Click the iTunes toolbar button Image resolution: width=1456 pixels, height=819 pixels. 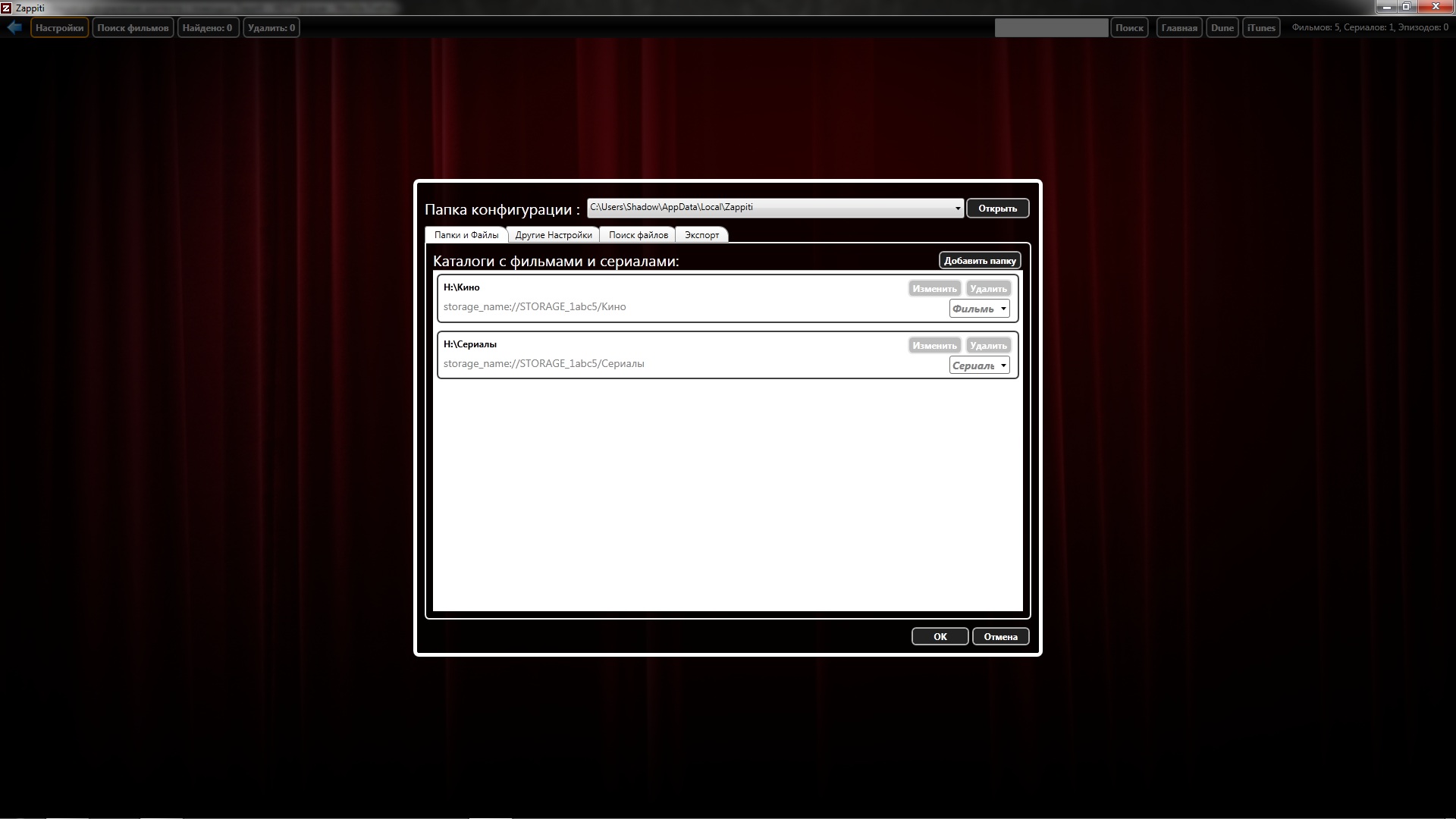pyautogui.click(x=1260, y=28)
